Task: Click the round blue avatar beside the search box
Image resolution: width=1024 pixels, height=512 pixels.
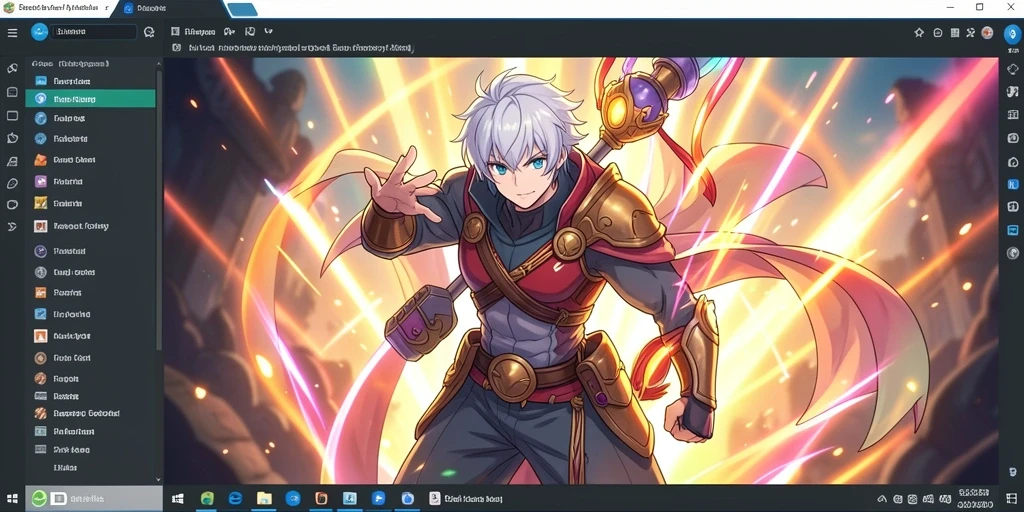Action: (39, 32)
